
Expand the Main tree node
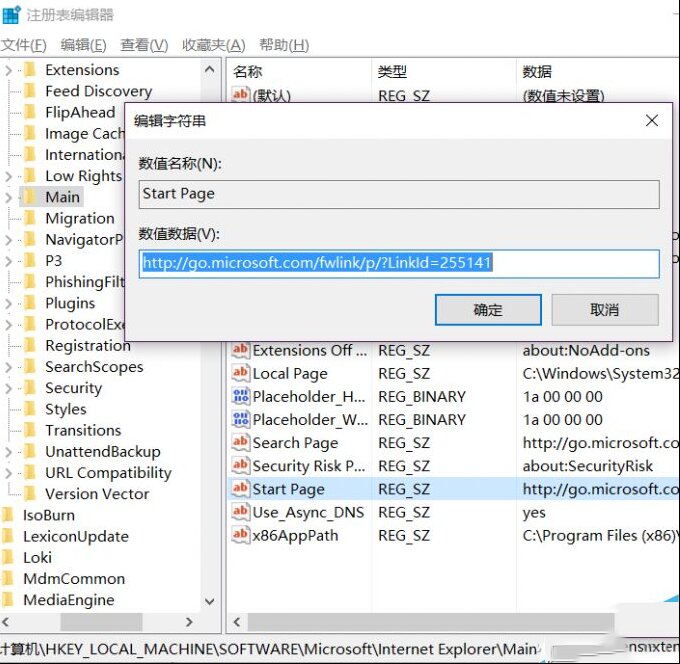tap(8, 197)
